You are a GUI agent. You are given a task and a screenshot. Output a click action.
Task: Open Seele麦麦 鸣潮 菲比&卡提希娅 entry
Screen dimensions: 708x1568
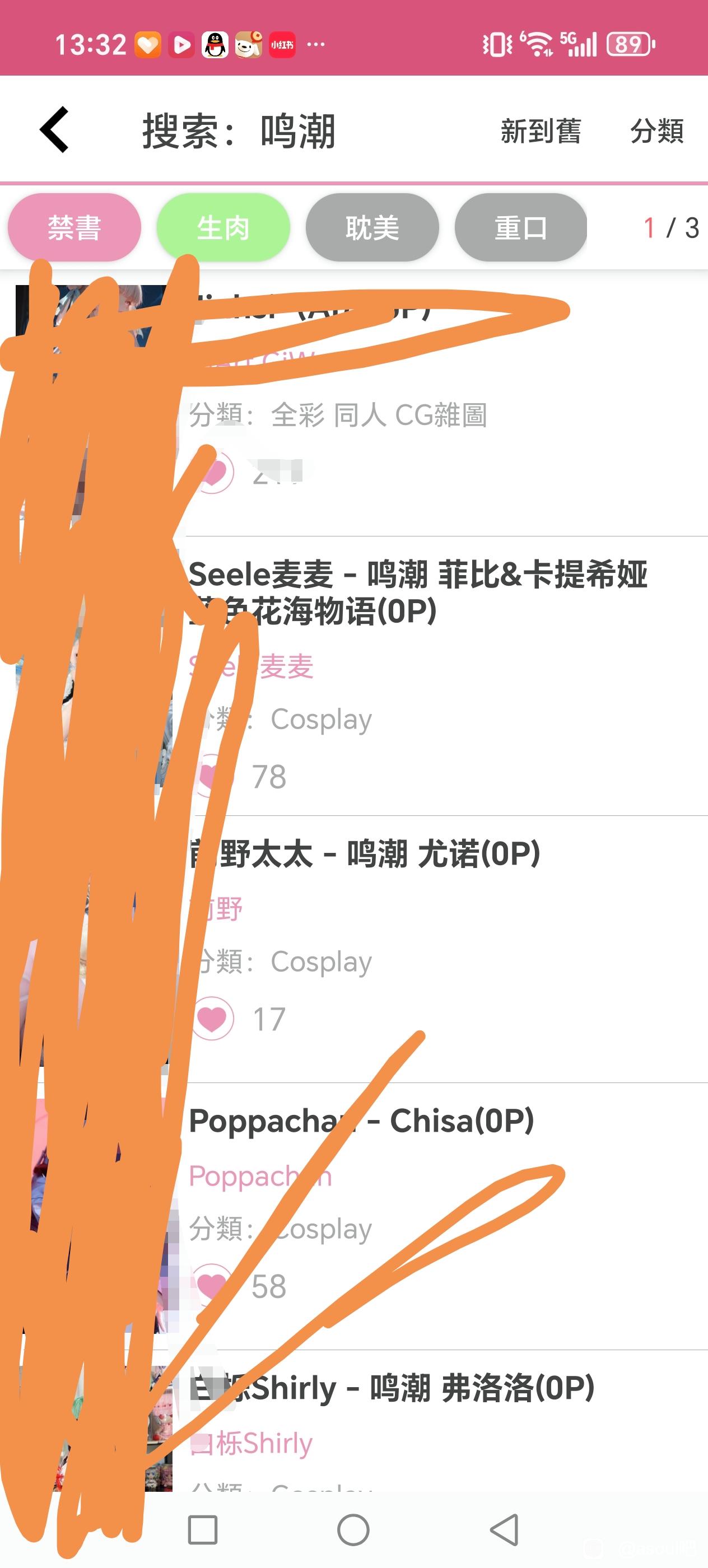click(x=418, y=592)
